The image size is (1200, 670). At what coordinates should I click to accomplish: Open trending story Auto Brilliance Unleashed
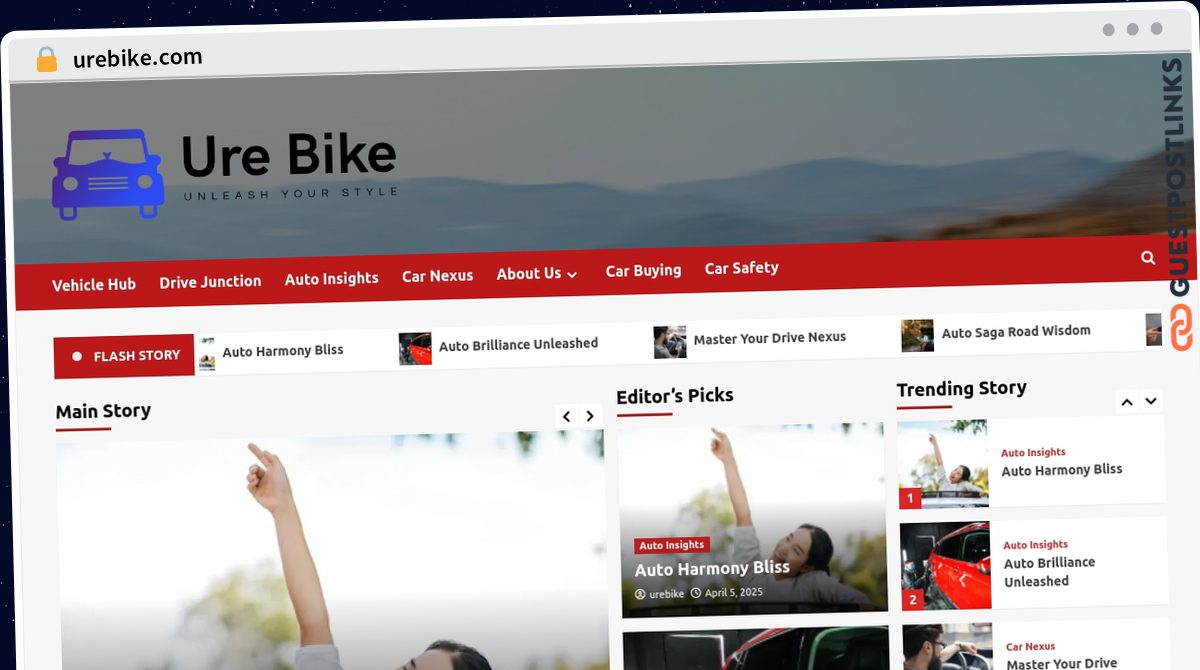(x=1049, y=572)
